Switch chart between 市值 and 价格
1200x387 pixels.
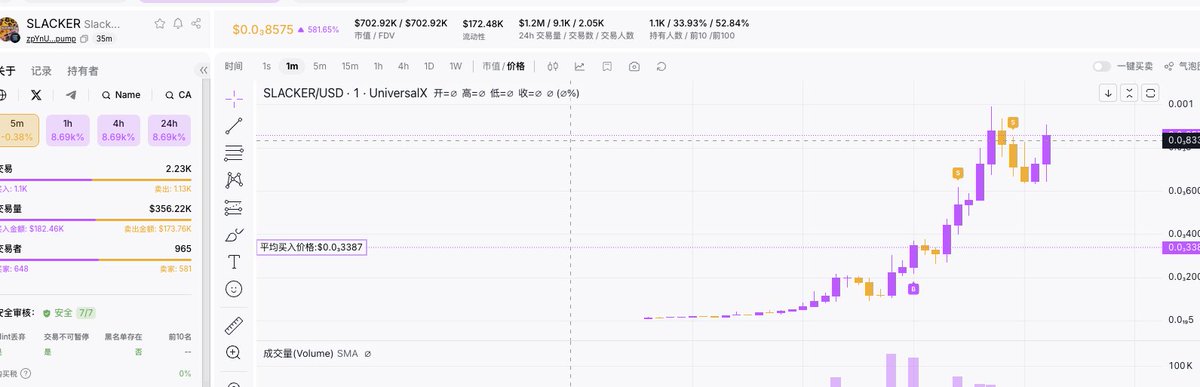(503, 67)
